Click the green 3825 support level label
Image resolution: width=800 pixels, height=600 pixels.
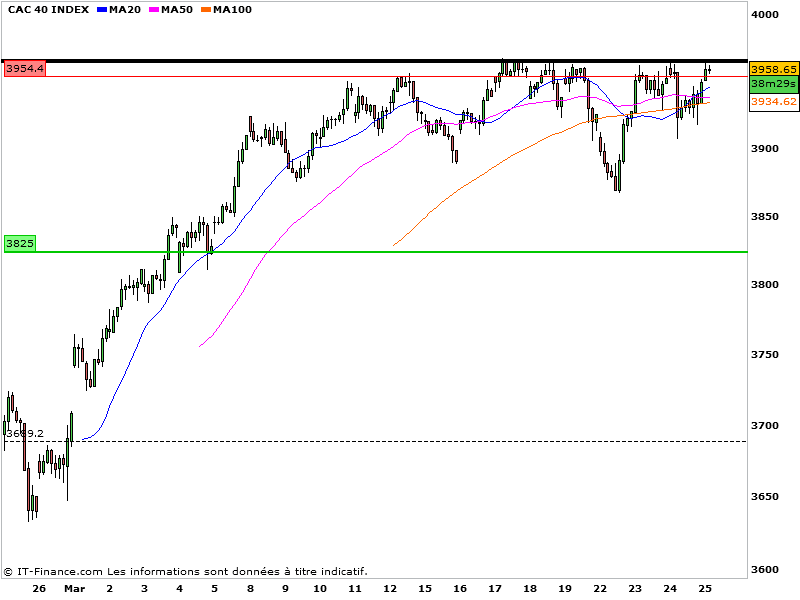click(x=20, y=243)
